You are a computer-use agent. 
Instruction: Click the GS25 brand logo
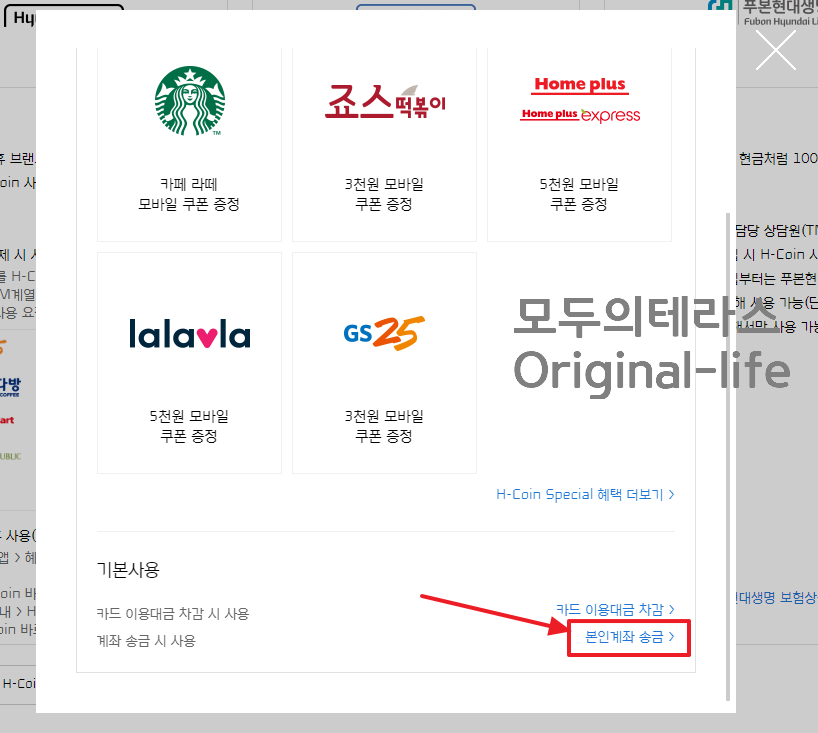tap(384, 333)
